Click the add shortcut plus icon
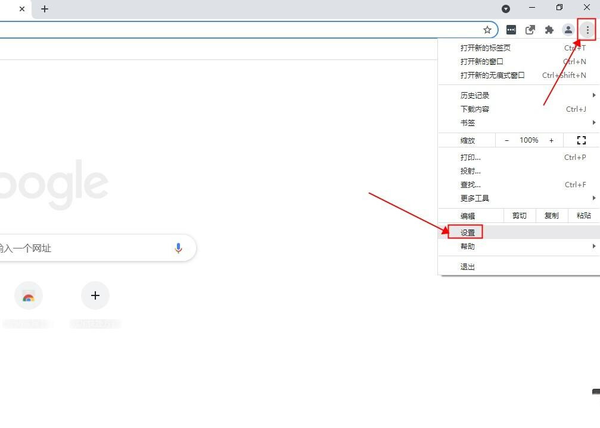The width and height of the screenshot is (600, 428). (x=95, y=296)
